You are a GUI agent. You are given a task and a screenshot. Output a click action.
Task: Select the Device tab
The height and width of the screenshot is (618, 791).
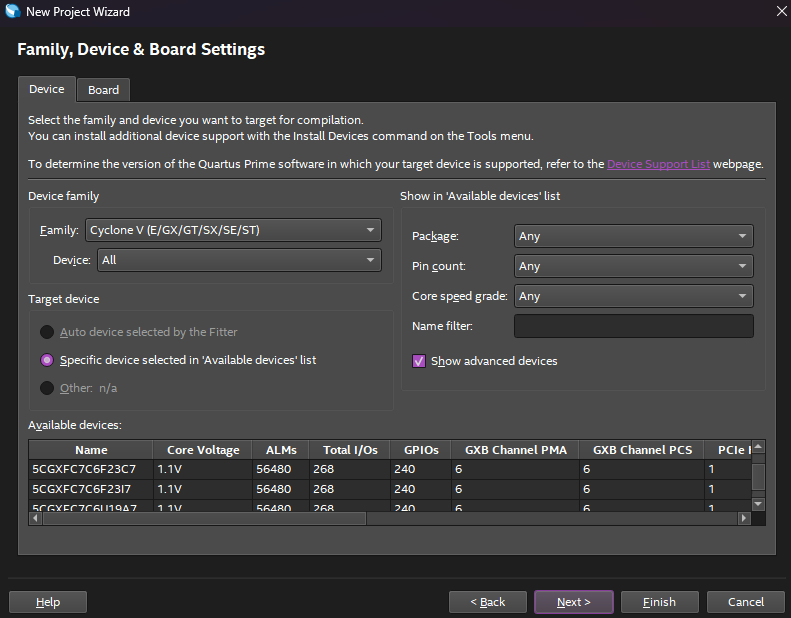click(x=46, y=89)
